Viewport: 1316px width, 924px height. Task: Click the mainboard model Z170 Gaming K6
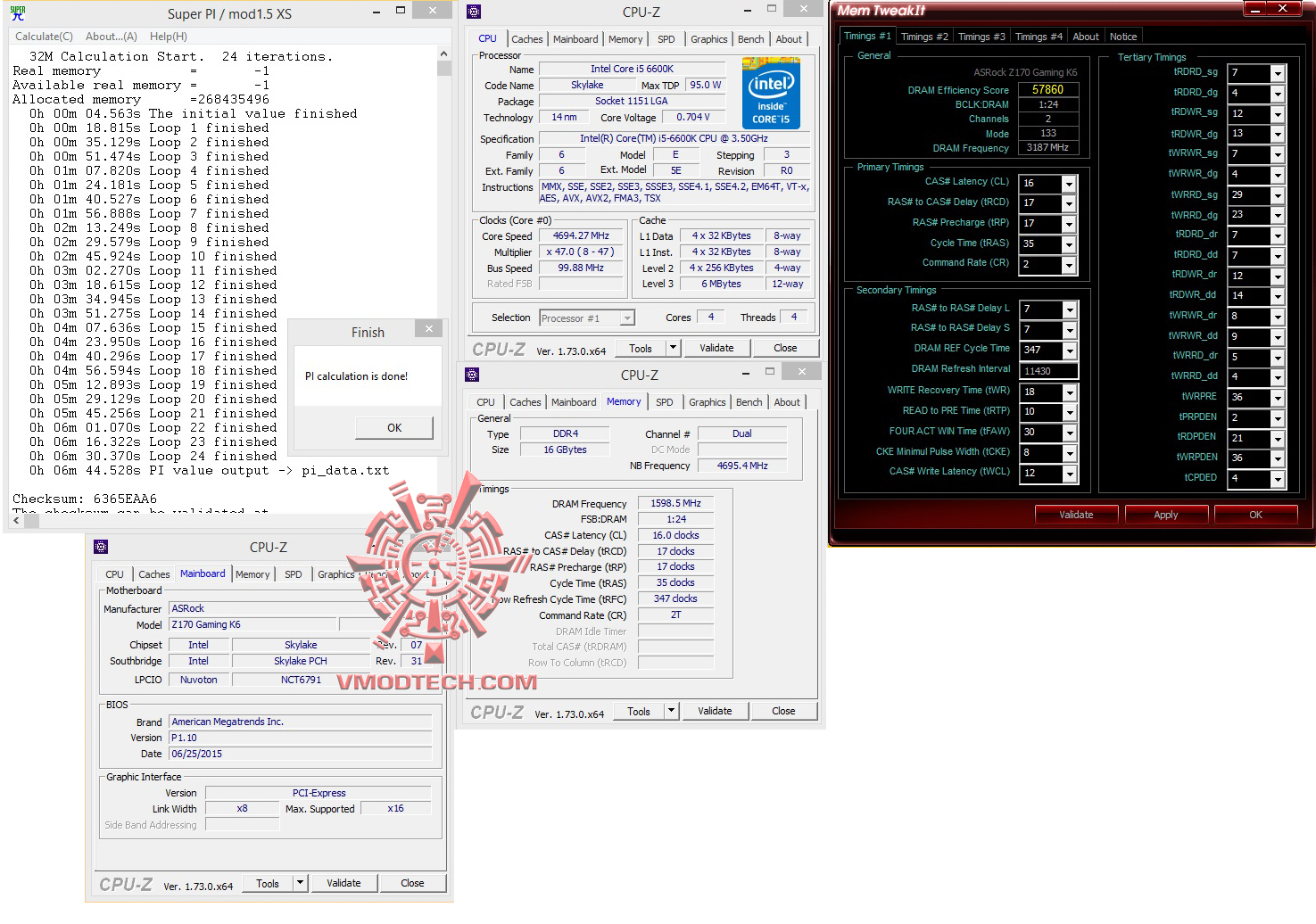point(252,625)
